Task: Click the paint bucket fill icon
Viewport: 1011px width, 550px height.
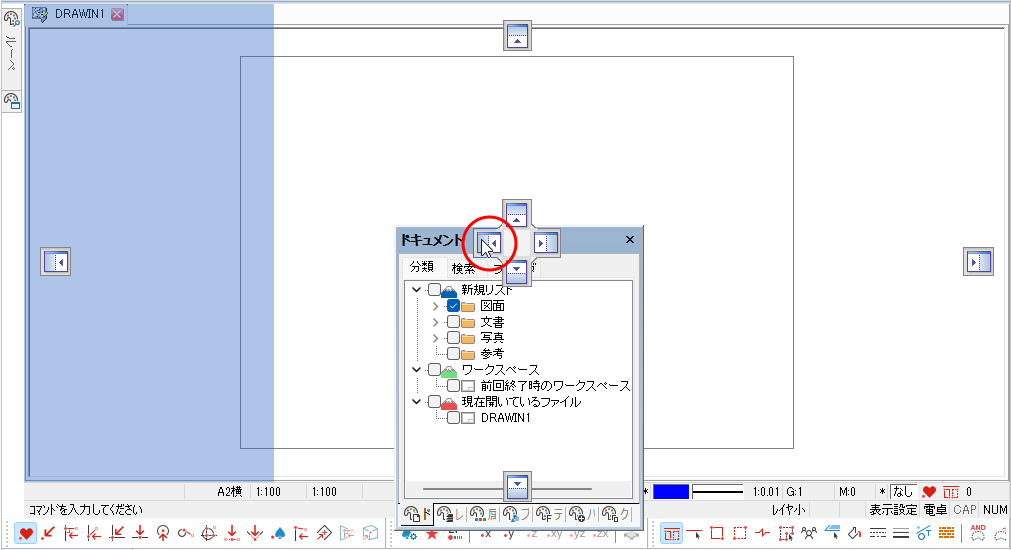Action: pyautogui.click(x=855, y=534)
